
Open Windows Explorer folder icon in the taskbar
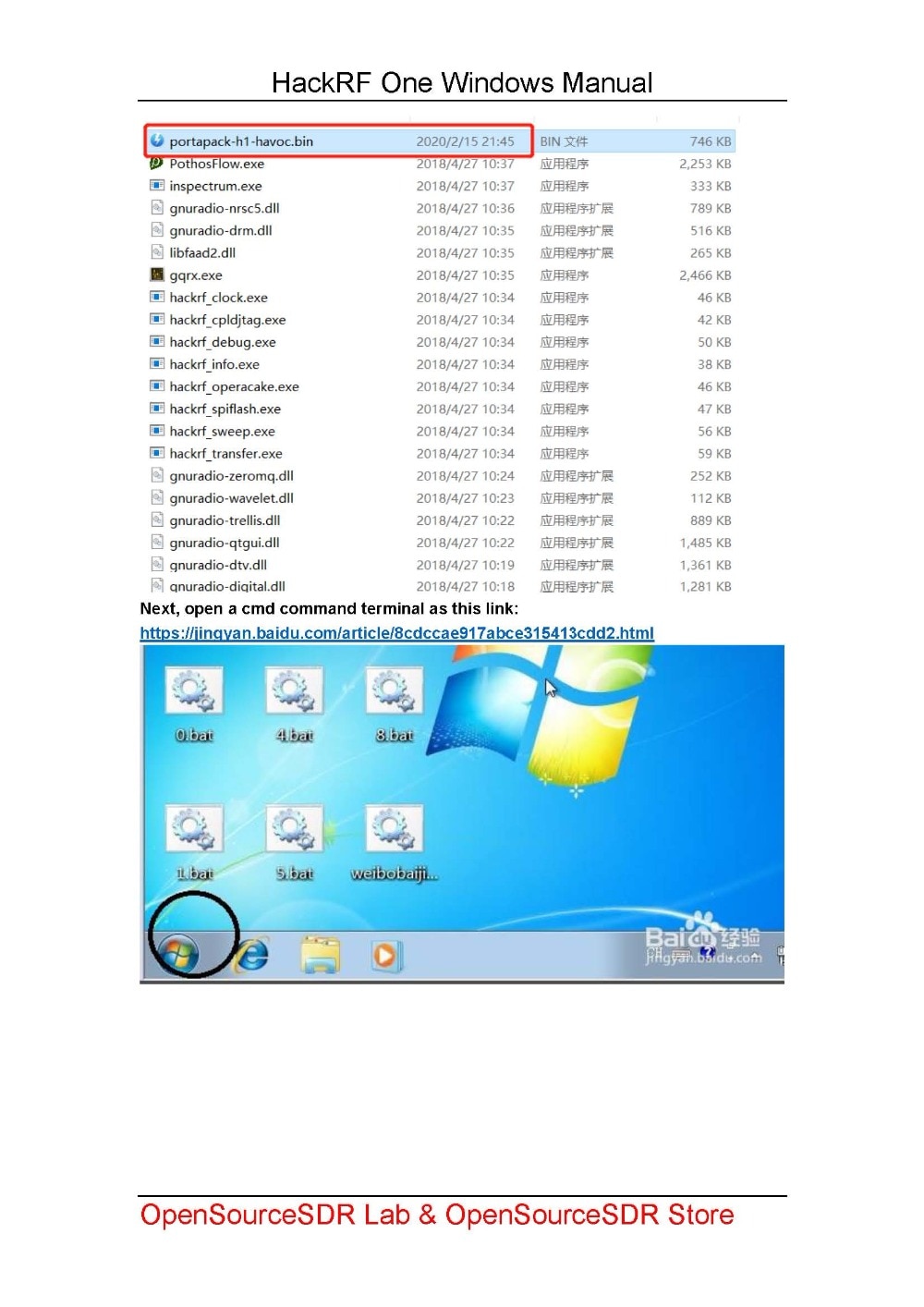[x=321, y=954]
